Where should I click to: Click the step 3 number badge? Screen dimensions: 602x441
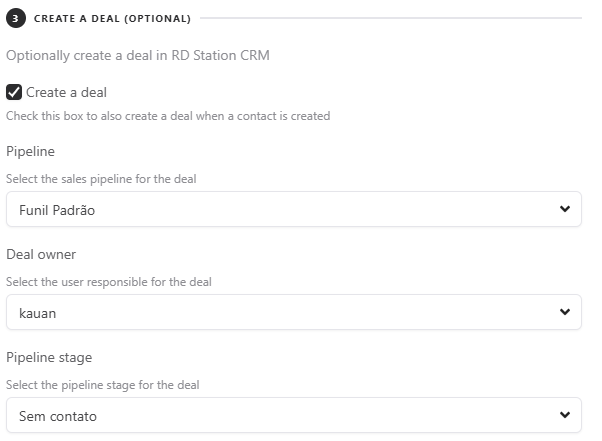15,18
